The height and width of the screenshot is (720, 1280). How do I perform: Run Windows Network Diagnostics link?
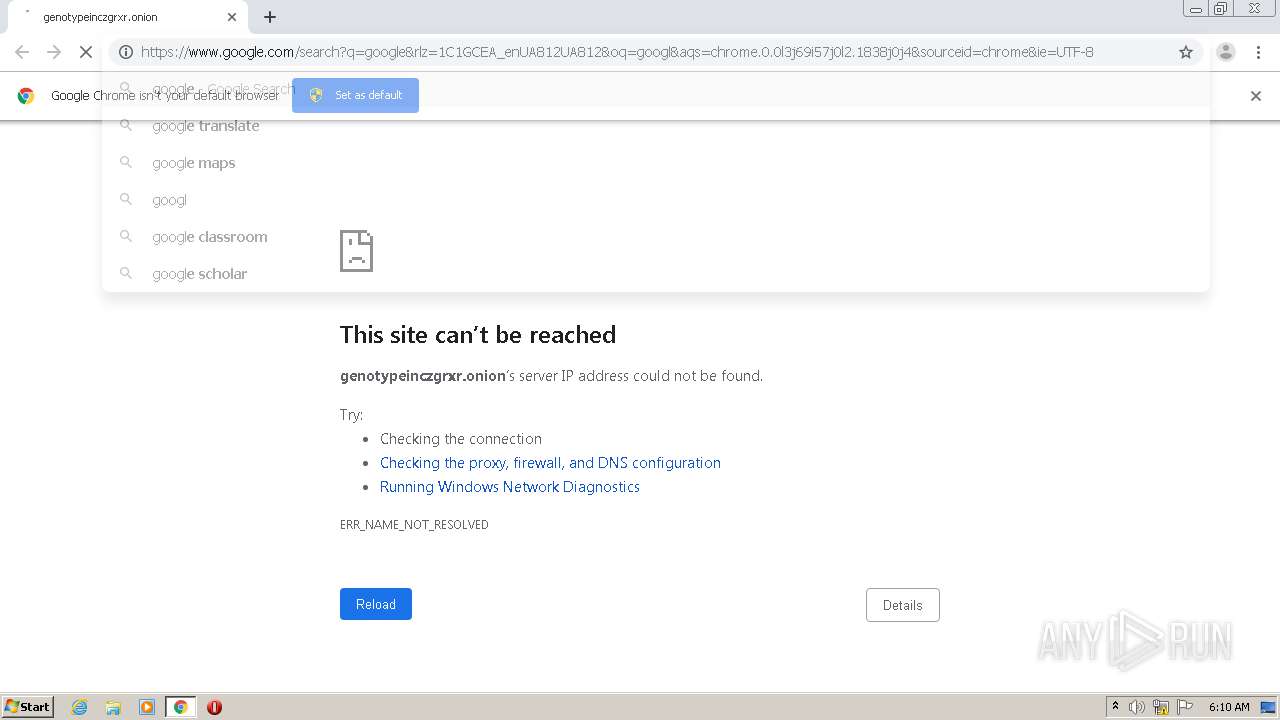509,487
